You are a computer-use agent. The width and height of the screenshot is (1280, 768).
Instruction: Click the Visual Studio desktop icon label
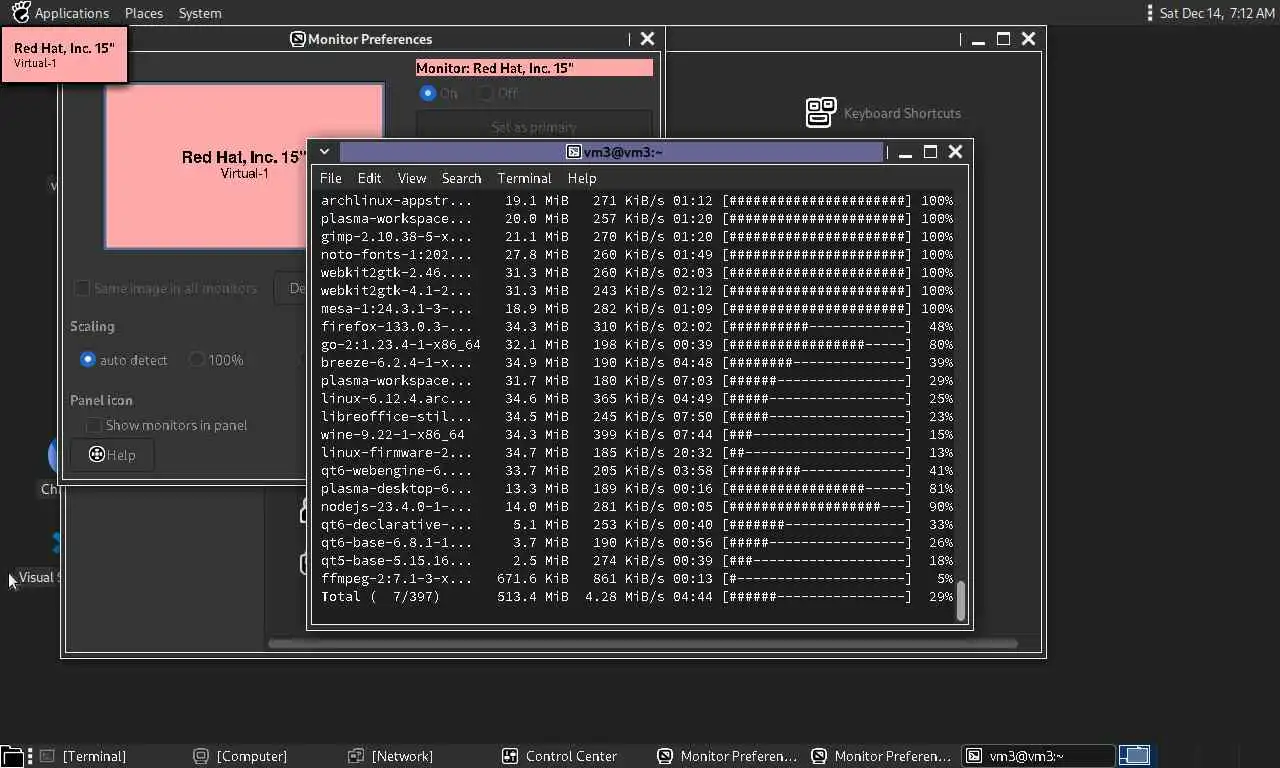(x=40, y=577)
